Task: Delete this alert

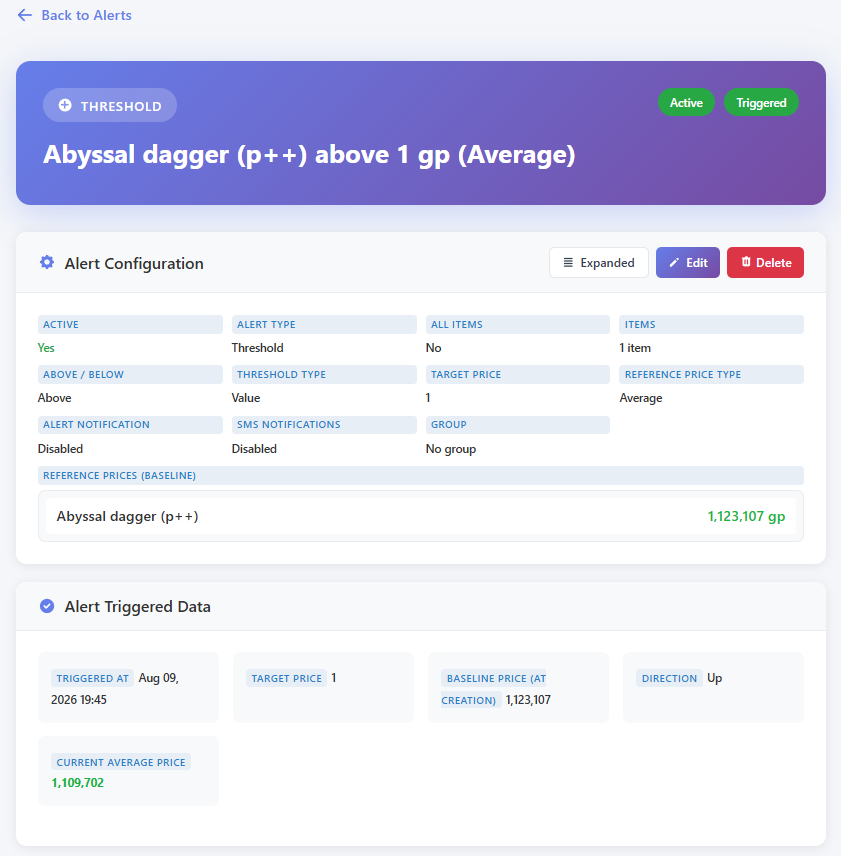Action: pyautogui.click(x=765, y=263)
